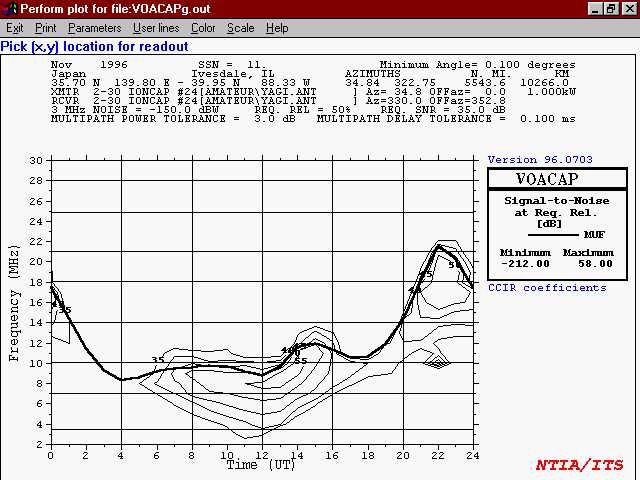Click the MUF legend line entry
The width and height of the screenshot is (640, 480).
(567, 235)
